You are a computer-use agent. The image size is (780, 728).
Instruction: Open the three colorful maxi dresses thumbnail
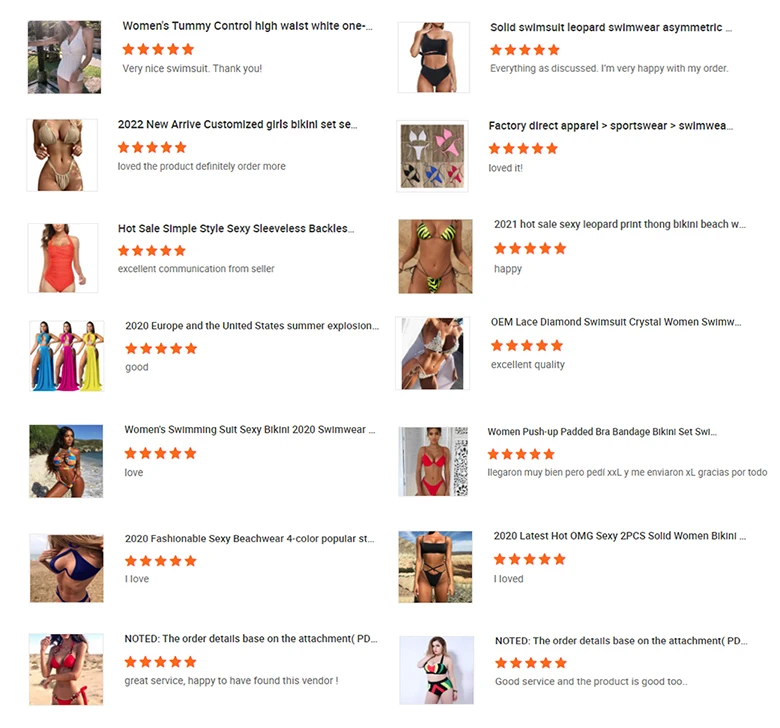click(67, 356)
